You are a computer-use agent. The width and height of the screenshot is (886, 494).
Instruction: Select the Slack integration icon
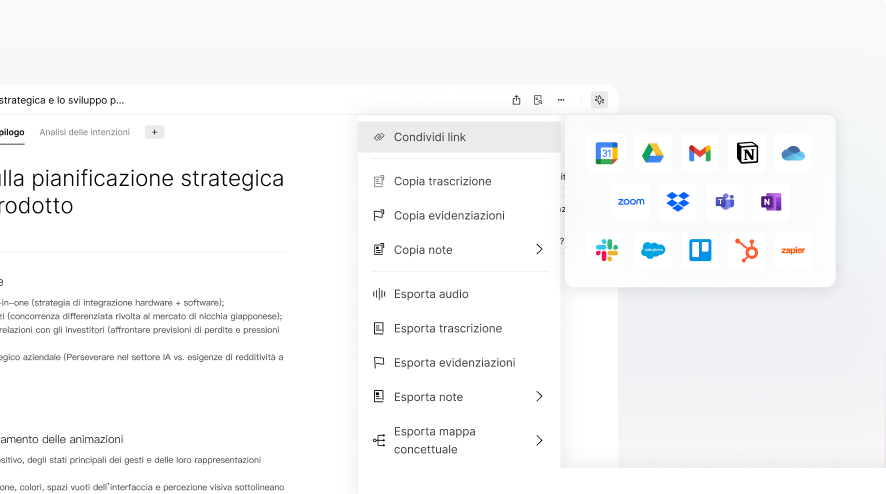607,250
